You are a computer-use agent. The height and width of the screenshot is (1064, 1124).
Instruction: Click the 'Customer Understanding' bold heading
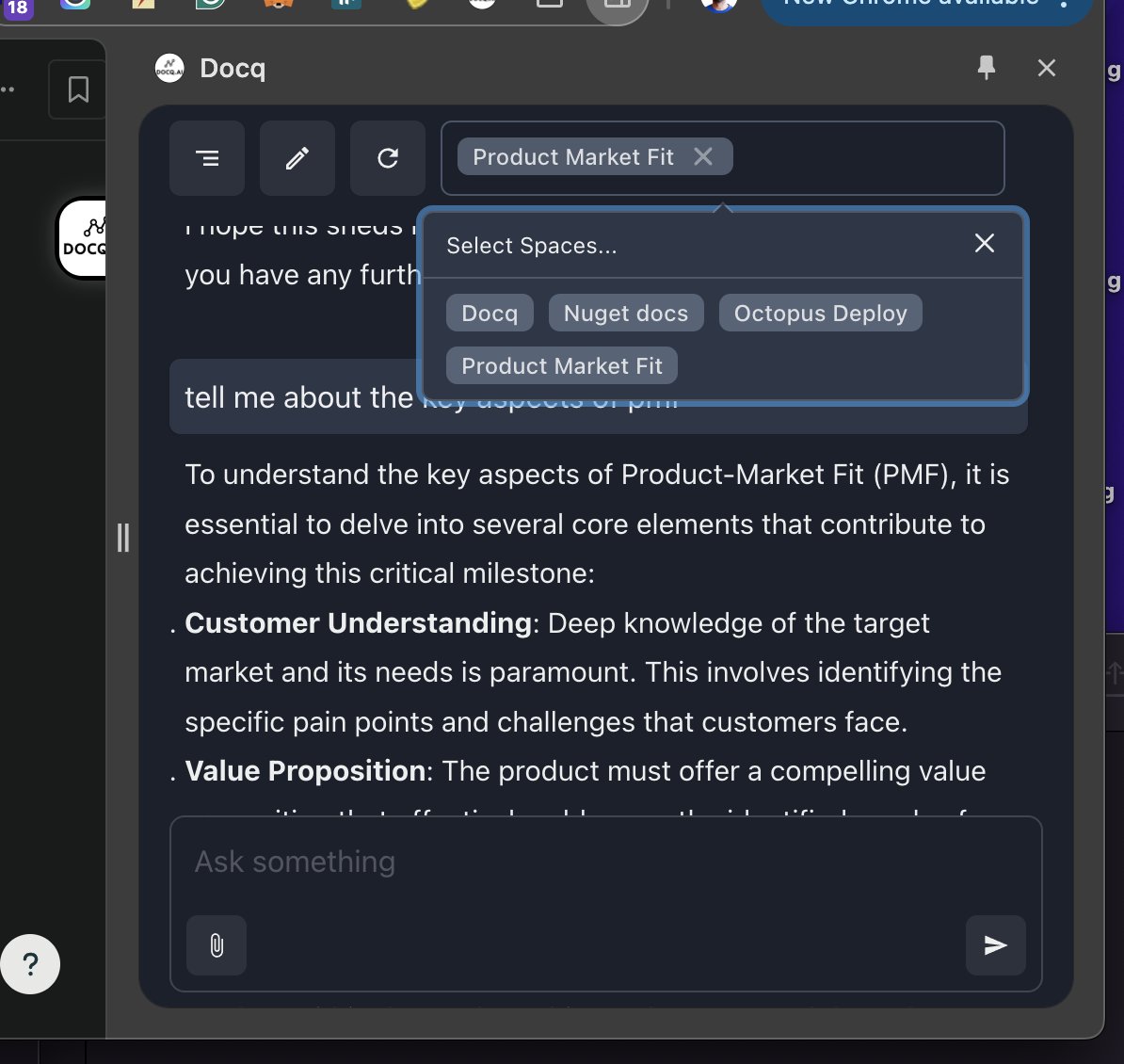click(x=358, y=623)
